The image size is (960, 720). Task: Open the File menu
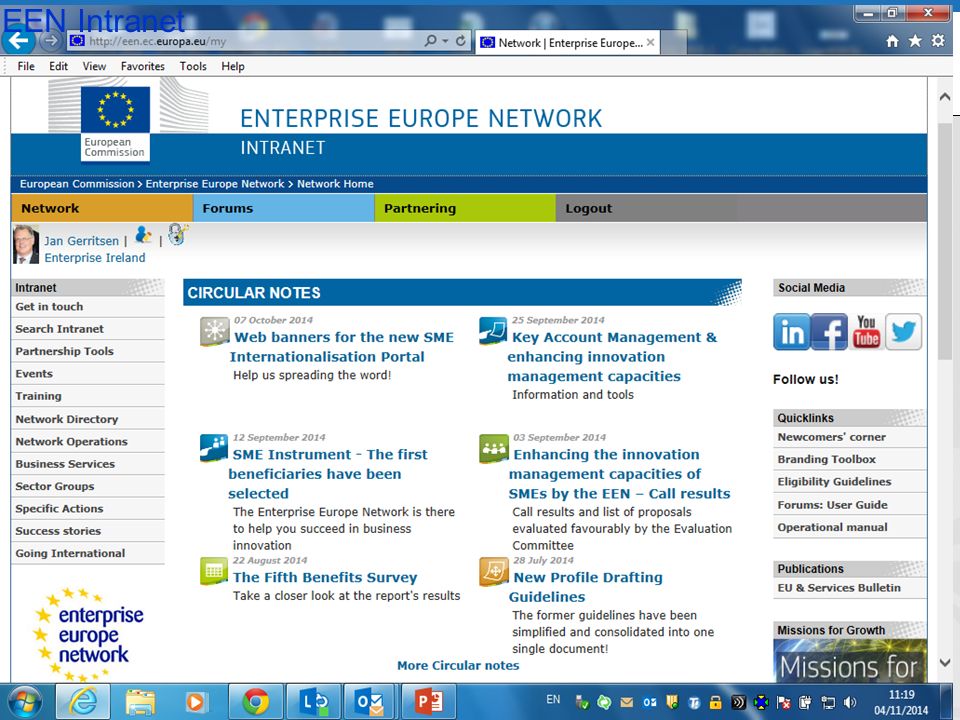click(x=26, y=66)
